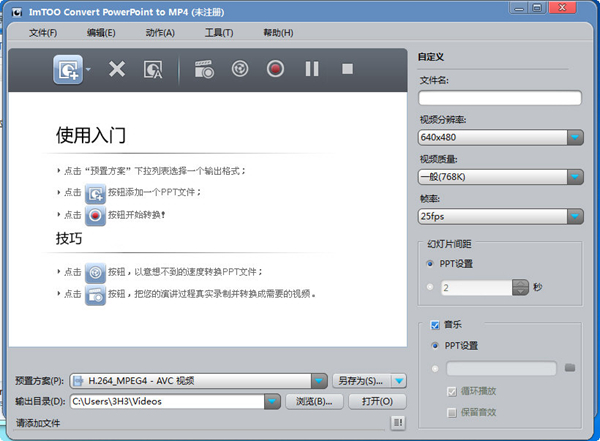
Task: Toggle the 音乐 checkbox
Action: click(x=435, y=325)
